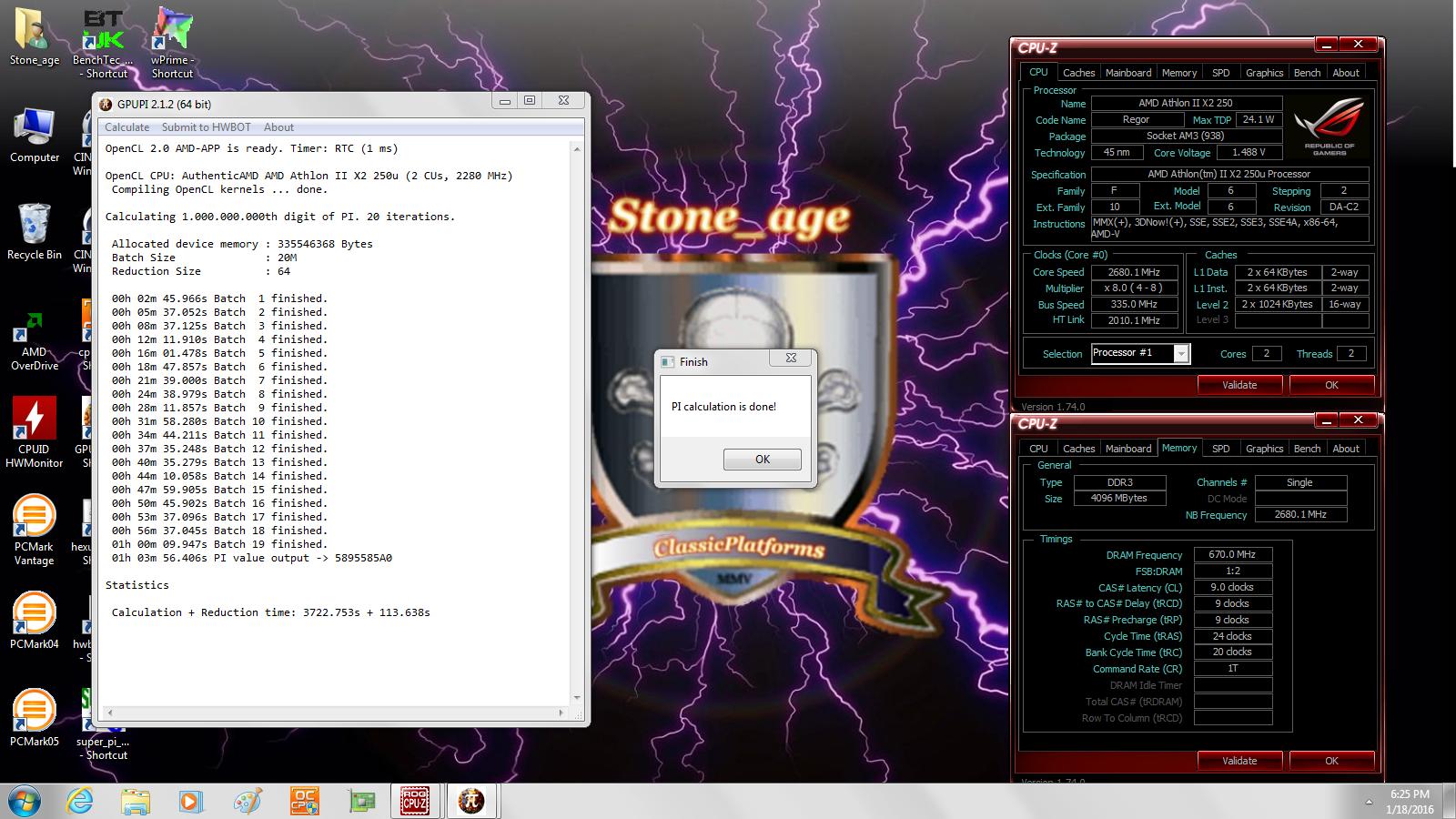This screenshot has height=819, width=1456.
Task: Open PCMark05 desktop shortcut
Action: point(34,717)
